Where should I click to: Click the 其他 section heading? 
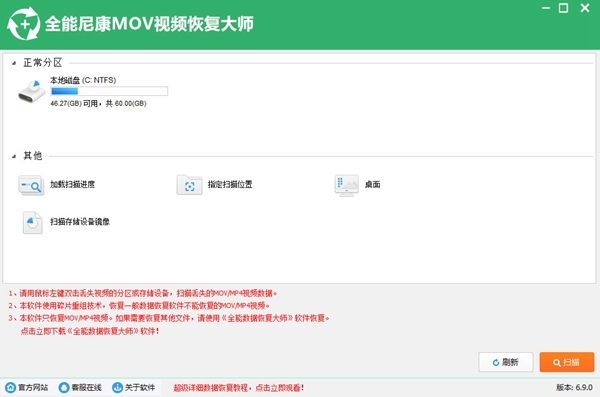[33, 156]
